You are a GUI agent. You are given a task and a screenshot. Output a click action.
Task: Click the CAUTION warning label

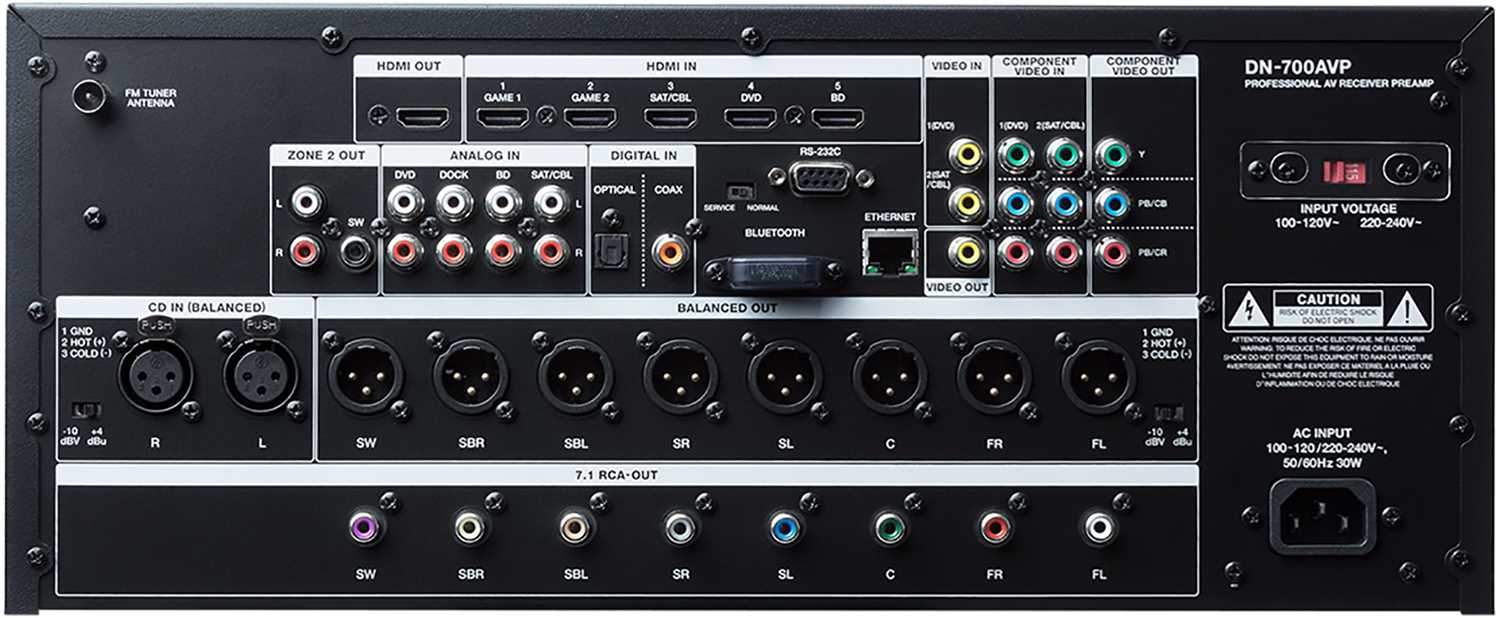point(1328,308)
